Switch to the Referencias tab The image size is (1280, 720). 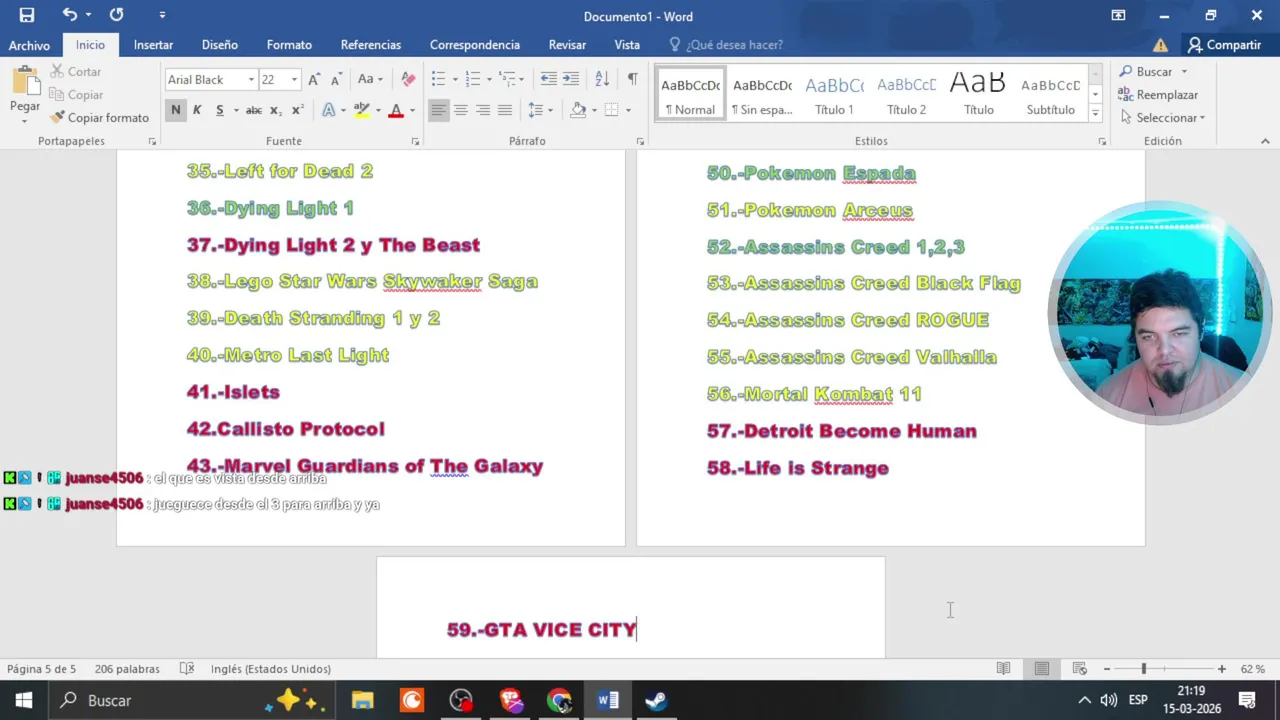(x=370, y=45)
